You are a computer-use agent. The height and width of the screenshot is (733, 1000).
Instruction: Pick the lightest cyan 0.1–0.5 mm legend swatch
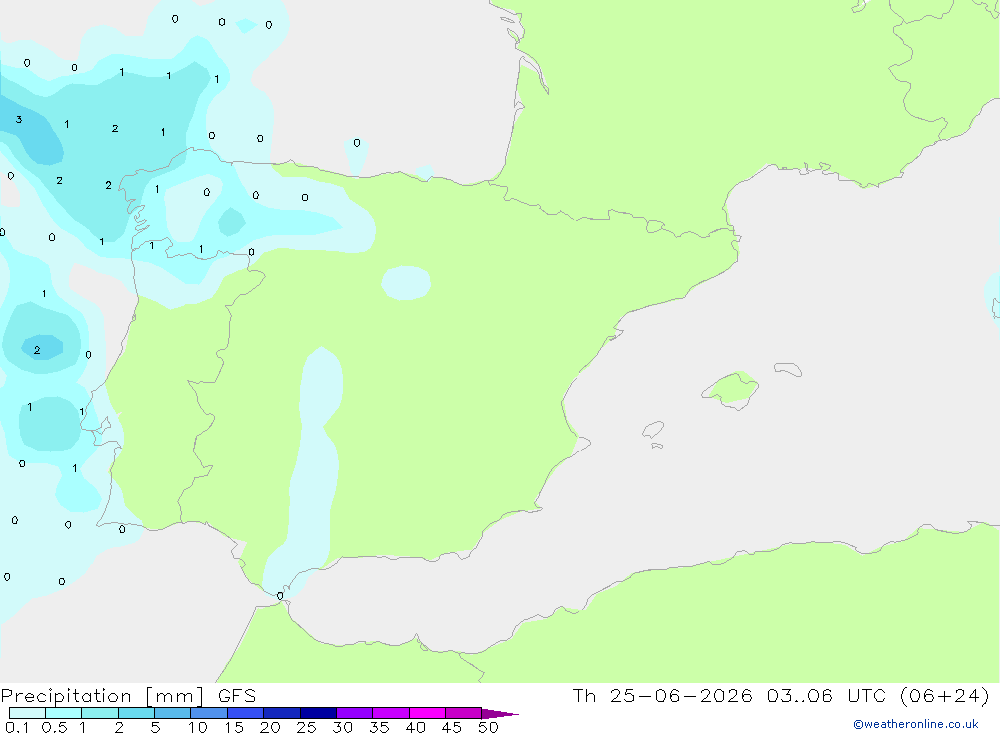pos(27,713)
